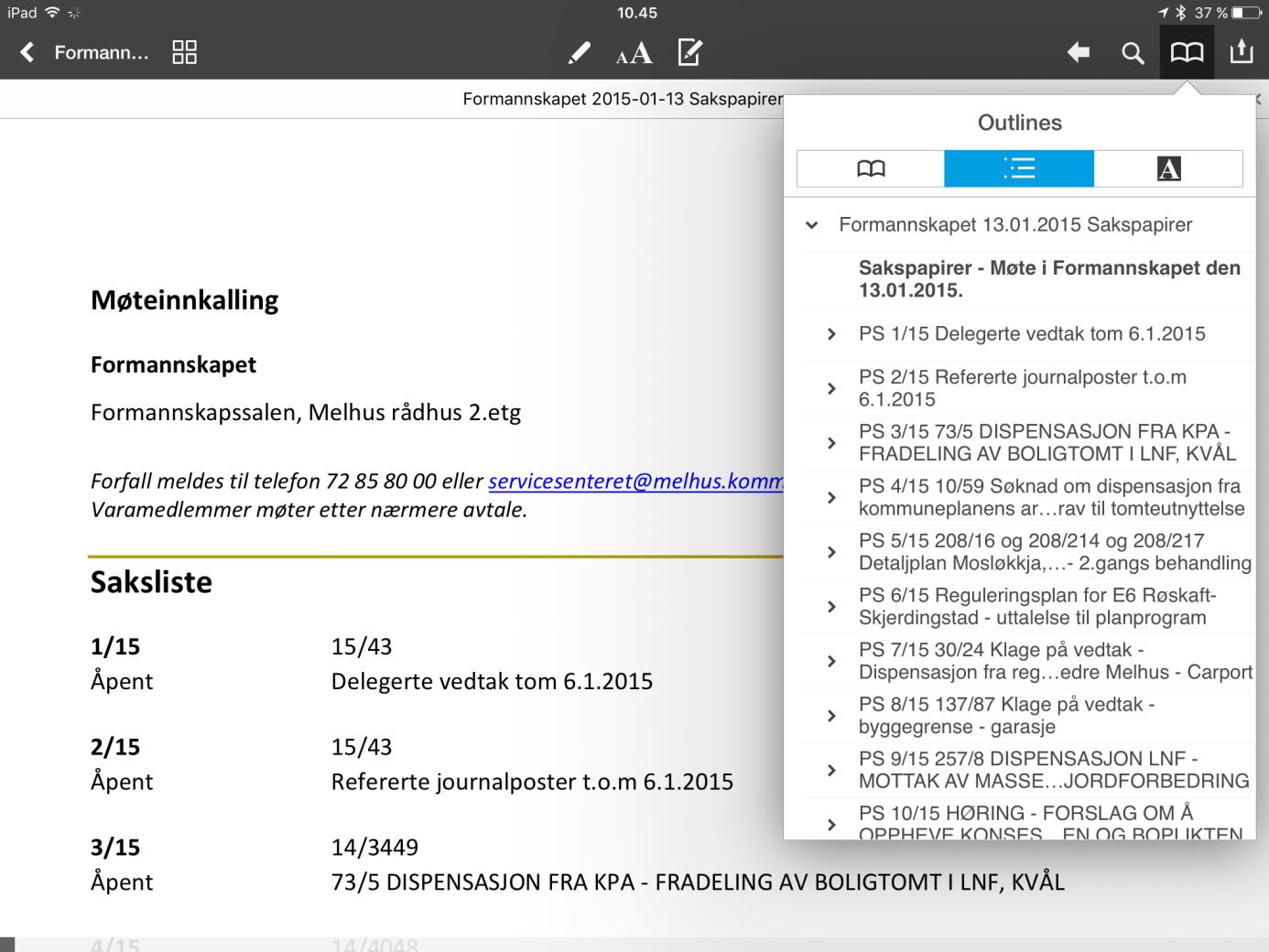Tap the Formann... back title button
1269x952 pixels.
[101, 52]
